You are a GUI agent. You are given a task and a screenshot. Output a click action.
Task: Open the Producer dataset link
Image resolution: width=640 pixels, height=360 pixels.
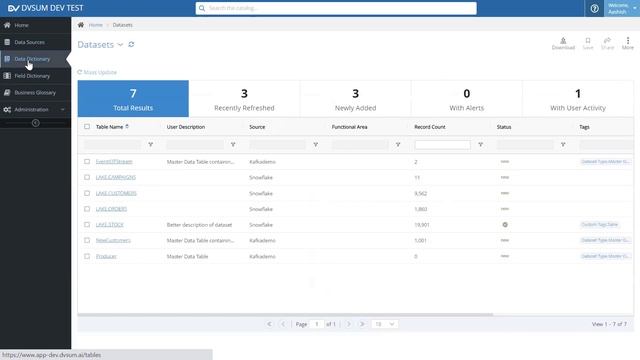pyautogui.click(x=106, y=256)
